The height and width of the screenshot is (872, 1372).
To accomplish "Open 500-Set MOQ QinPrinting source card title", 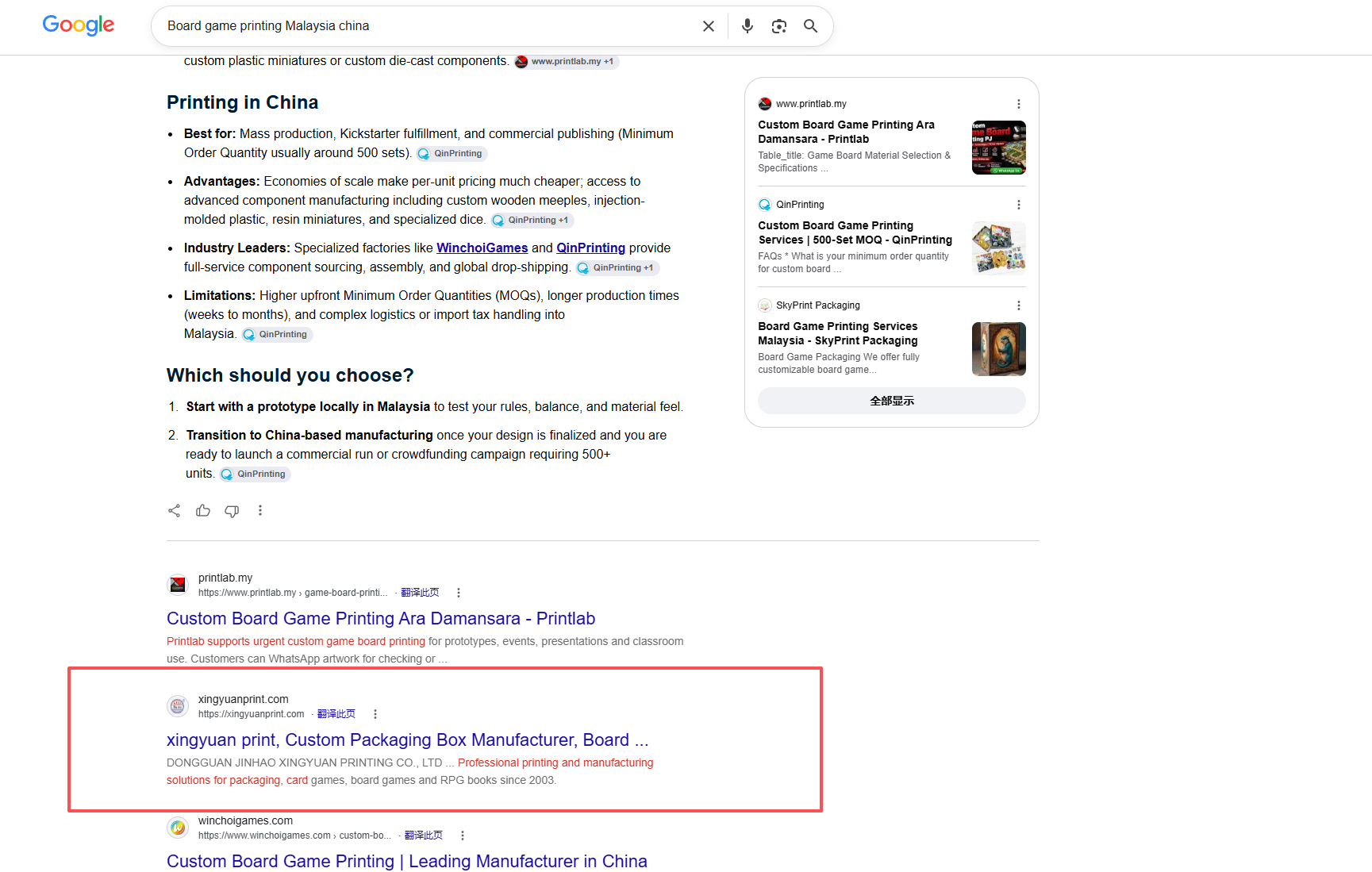I will click(x=855, y=232).
